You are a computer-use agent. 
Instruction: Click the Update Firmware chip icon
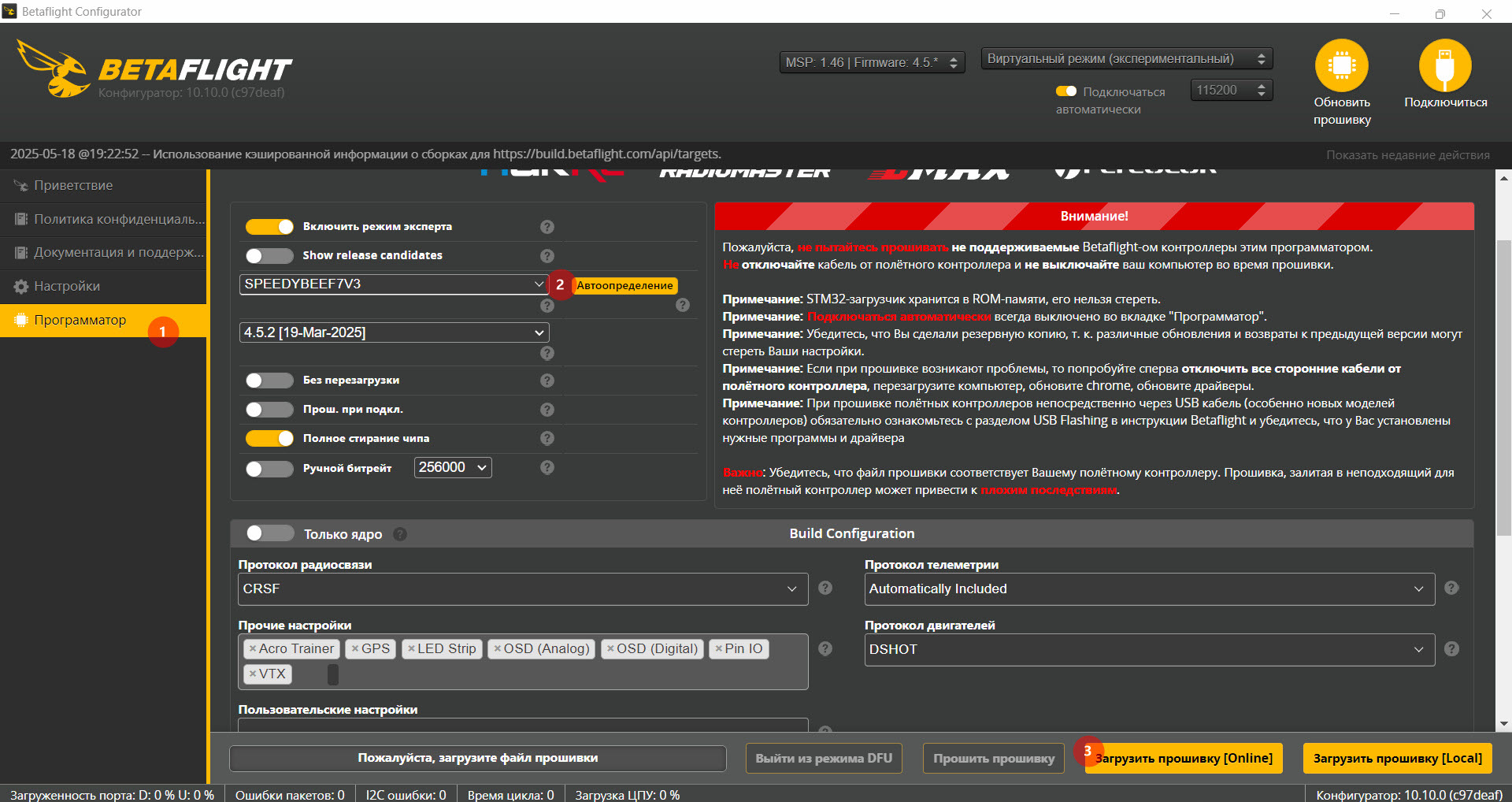tap(1341, 65)
